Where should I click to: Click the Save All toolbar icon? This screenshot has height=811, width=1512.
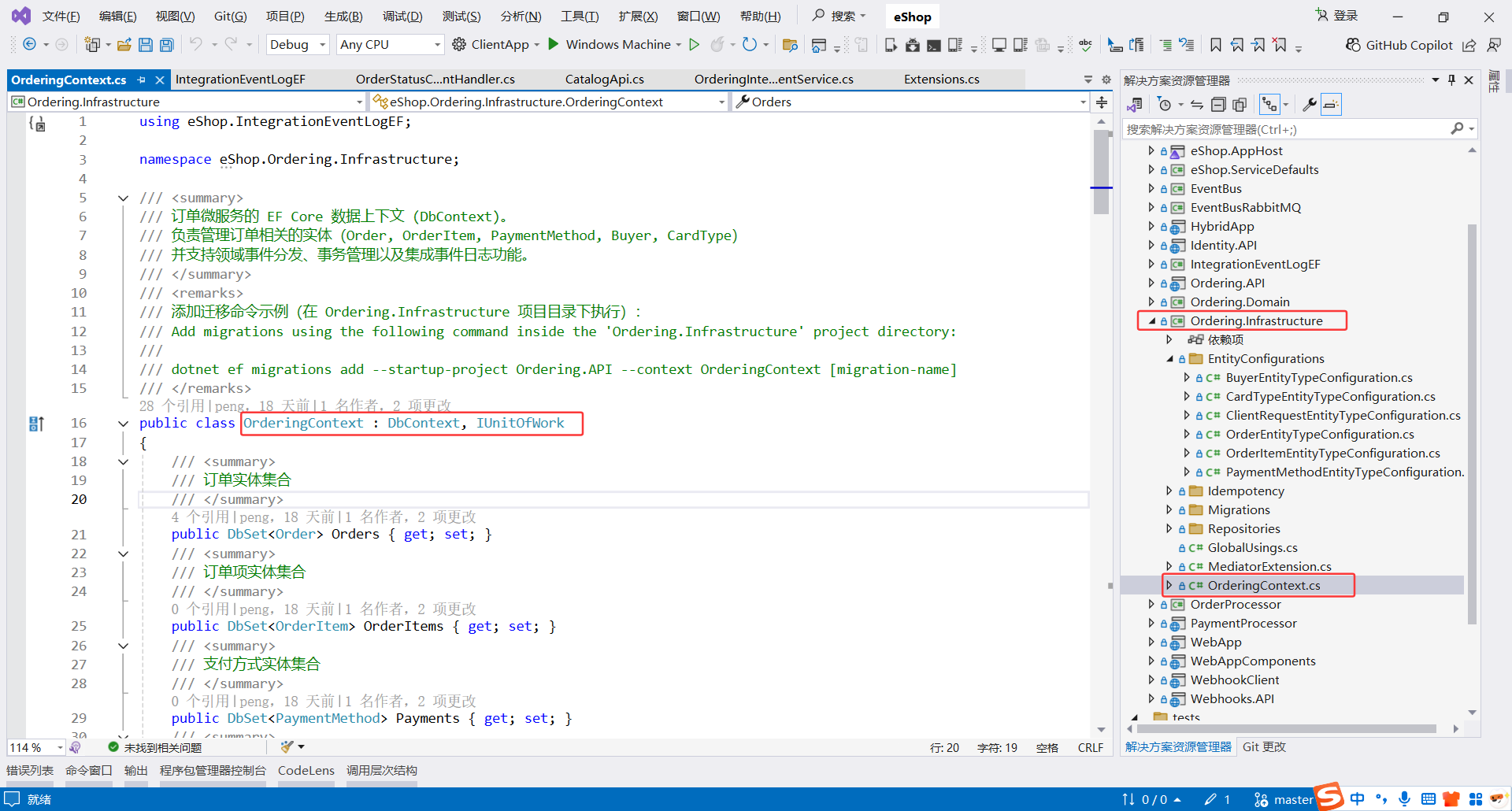(167, 45)
